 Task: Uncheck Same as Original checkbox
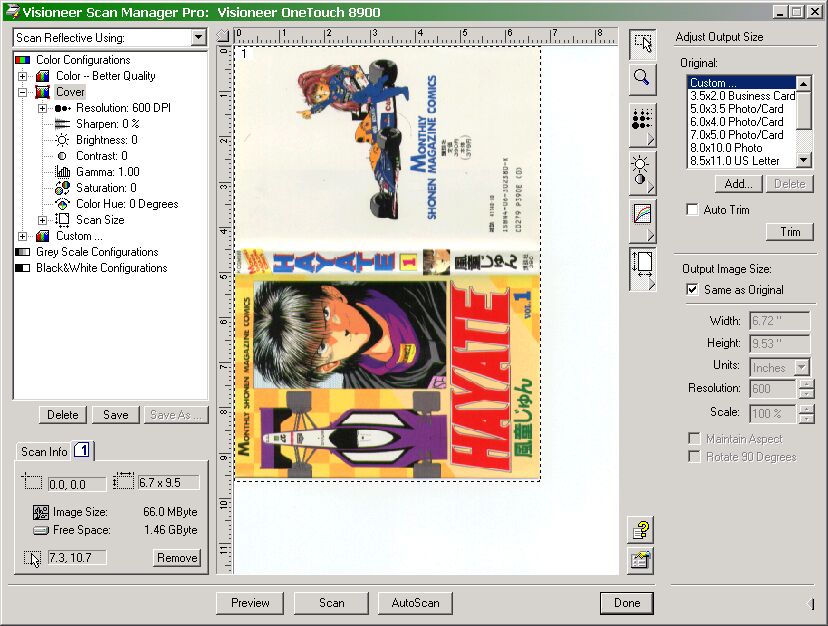tap(692, 289)
